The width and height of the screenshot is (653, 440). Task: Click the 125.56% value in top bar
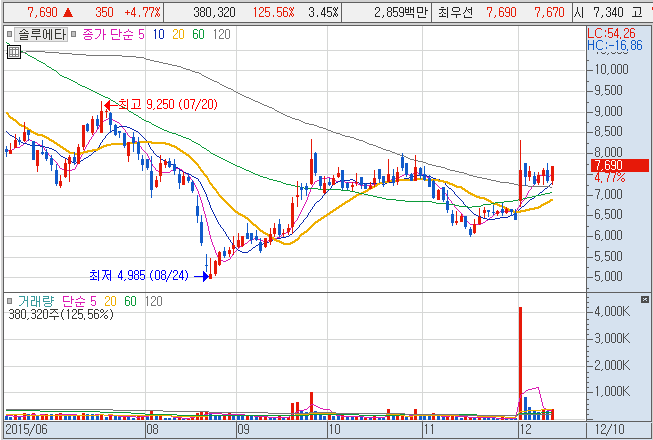[x=273, y=12]
